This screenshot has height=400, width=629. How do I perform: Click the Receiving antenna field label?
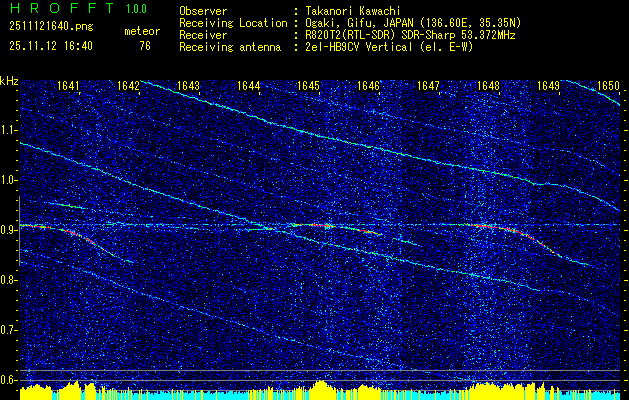point(230,46)
